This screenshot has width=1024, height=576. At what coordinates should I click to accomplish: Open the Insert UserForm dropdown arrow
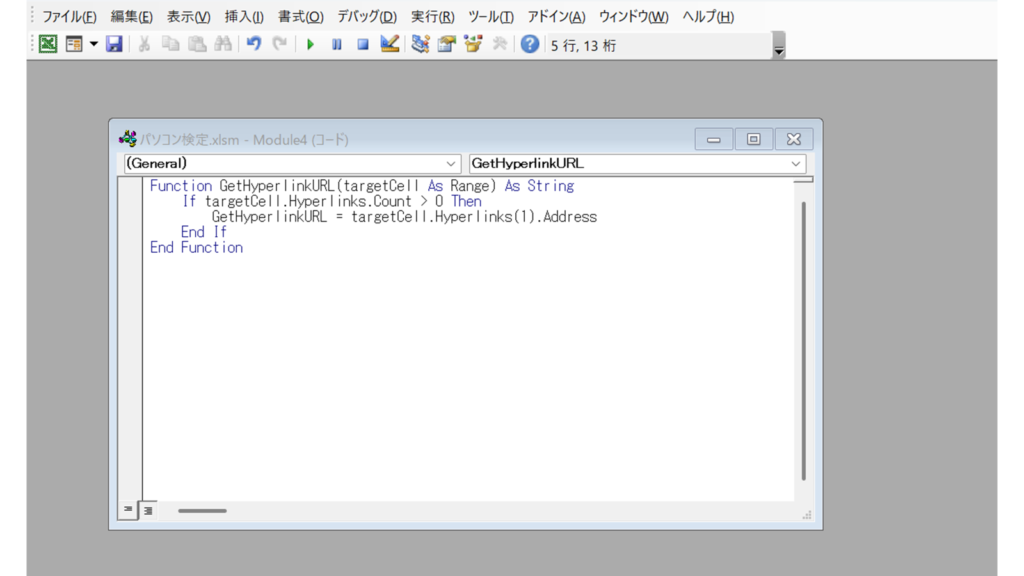(94, 44)
